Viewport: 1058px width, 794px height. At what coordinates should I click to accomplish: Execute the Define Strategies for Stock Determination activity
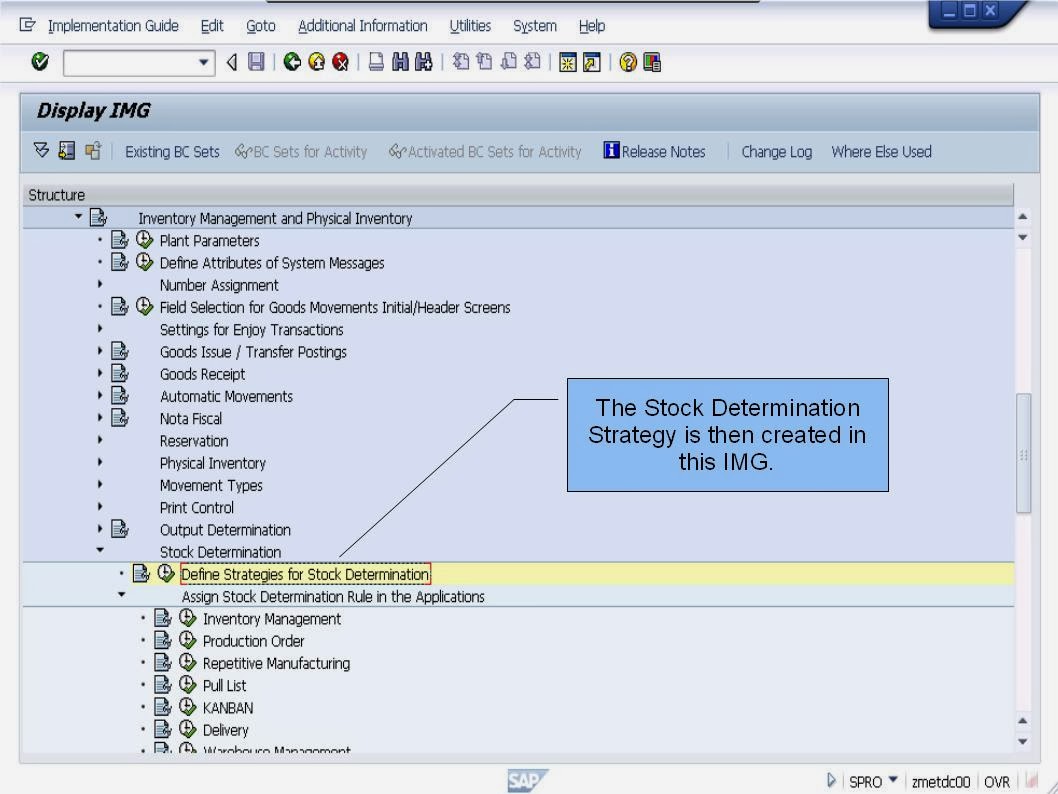click(x=166, y=573)
